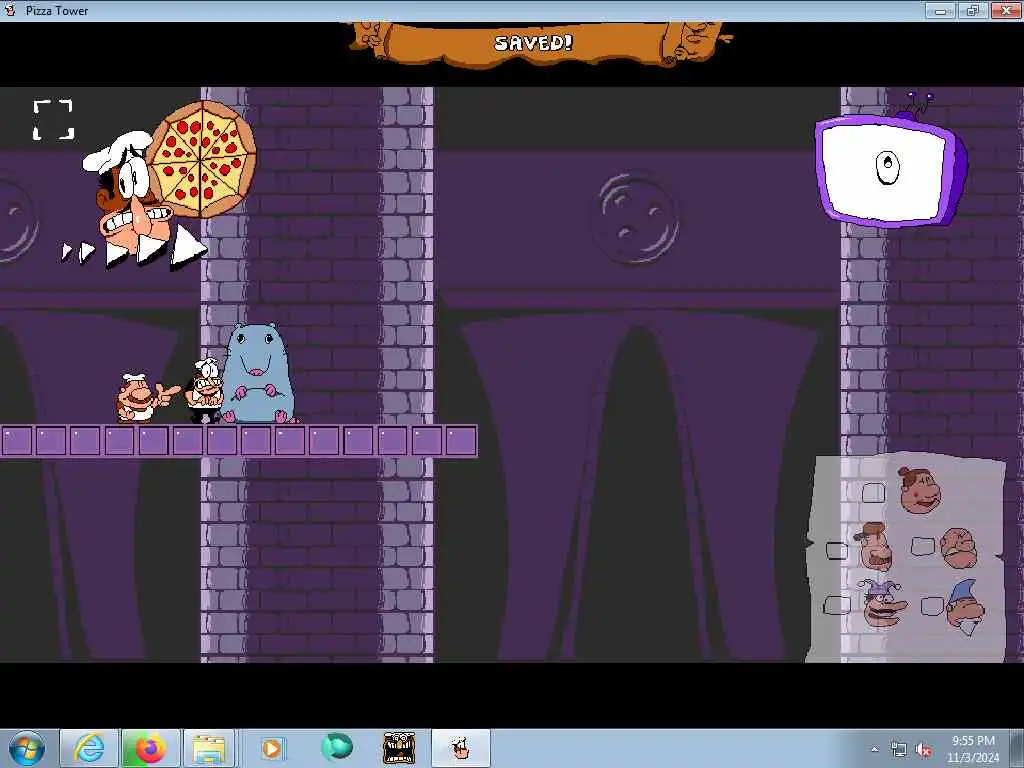Open the 9:55 PM clock and date

973,749
